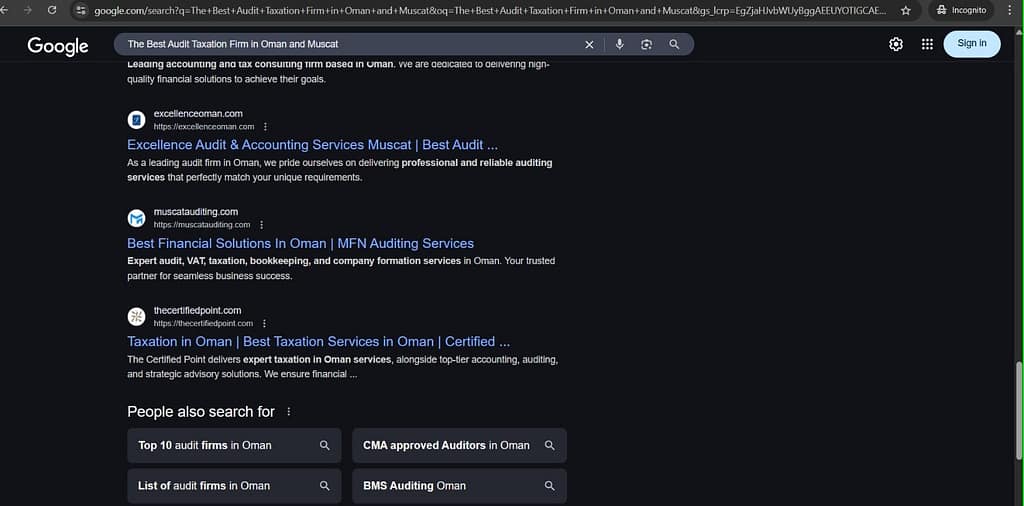1024x506 pixels.
Task: Click muscatauditing.com site favicon
Action: [x=136, y=218]
